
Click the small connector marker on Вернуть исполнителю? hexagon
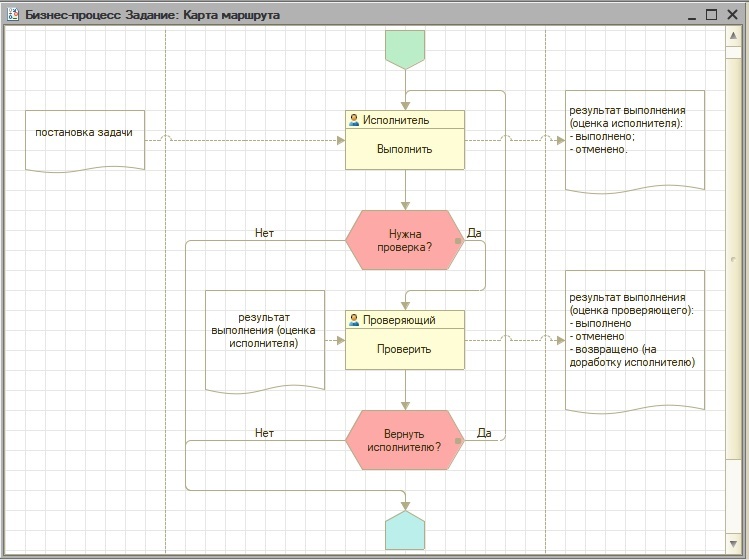coord(458,441)
